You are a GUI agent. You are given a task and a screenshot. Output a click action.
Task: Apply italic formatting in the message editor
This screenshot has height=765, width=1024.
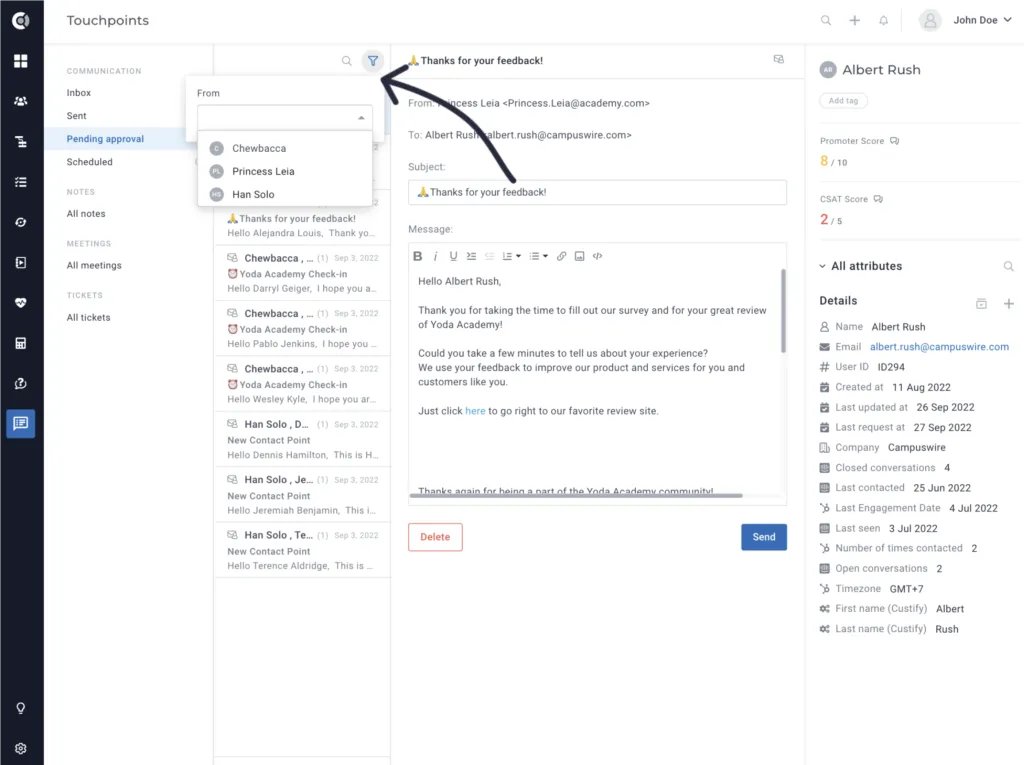tap(435, 256)
